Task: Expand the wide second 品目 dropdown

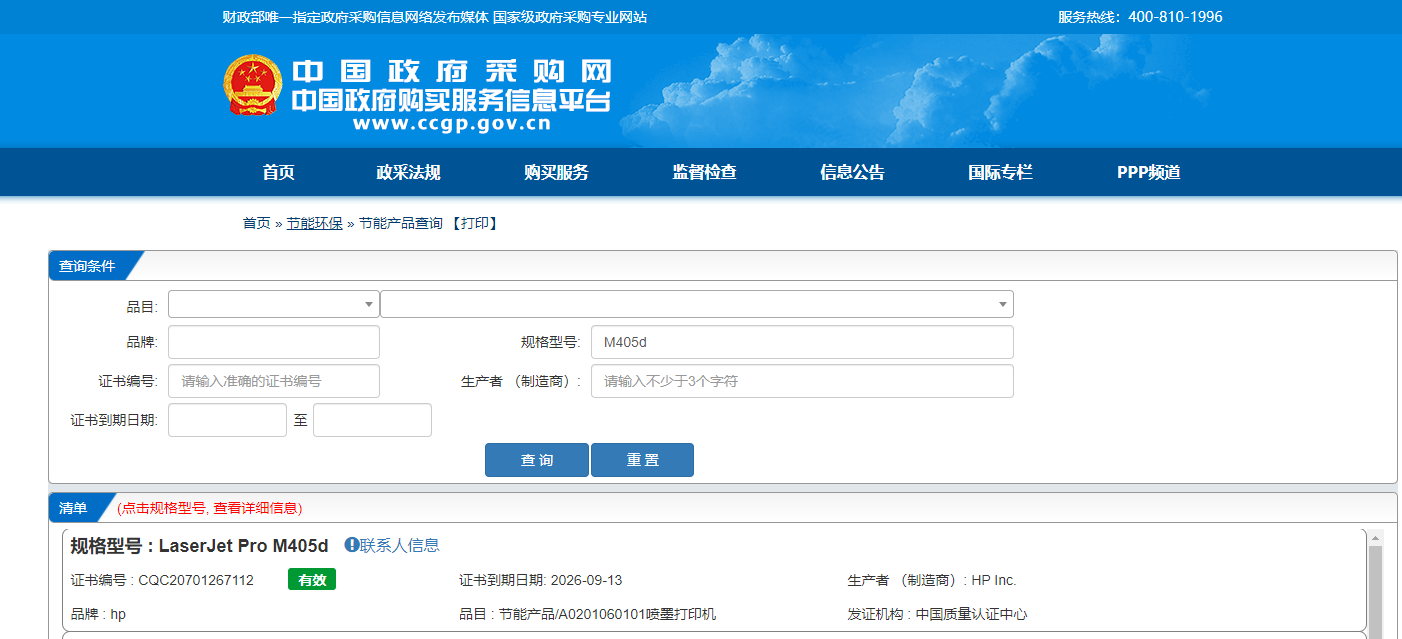Action: tap(696, 304)
